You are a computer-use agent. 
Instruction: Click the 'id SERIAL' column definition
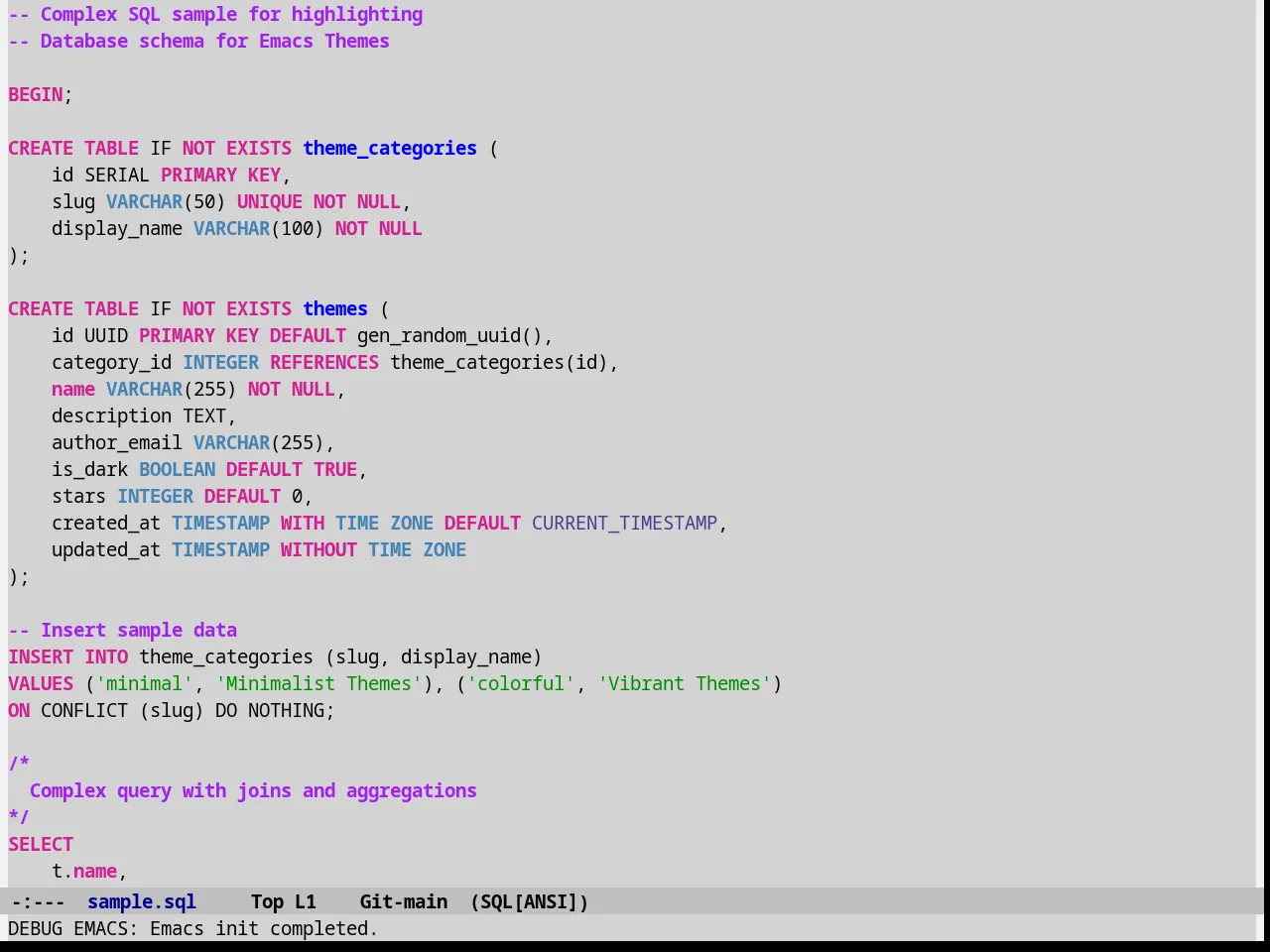tap(100, 175)
